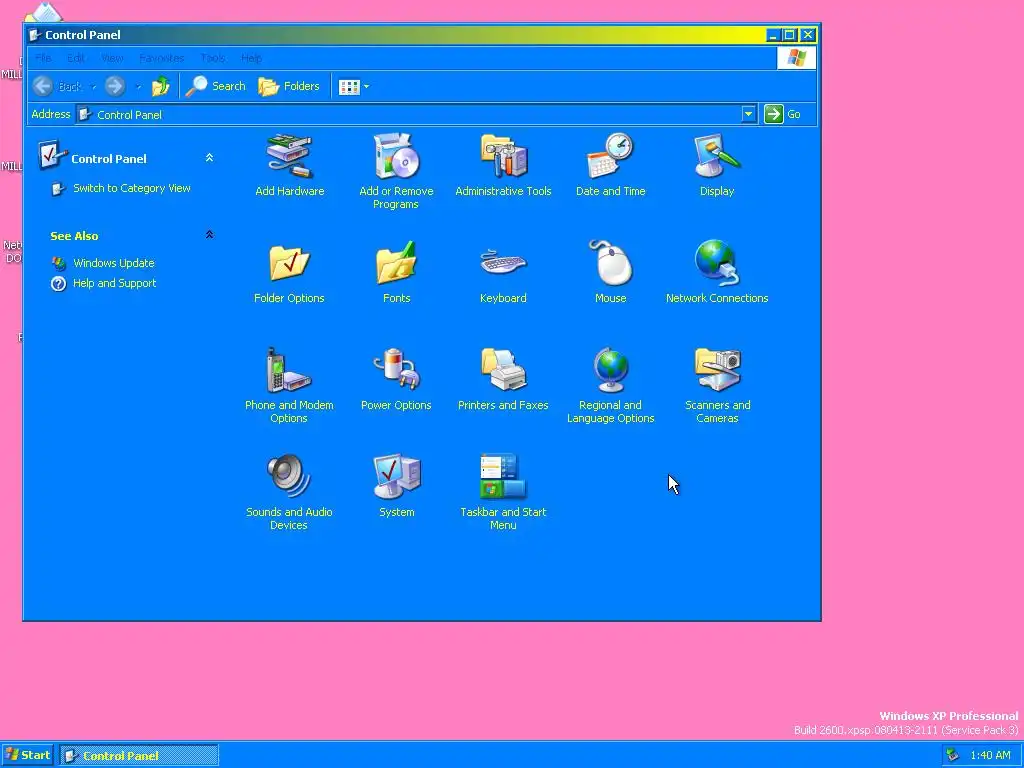Open Mouse settings icon

click(610, 272)
